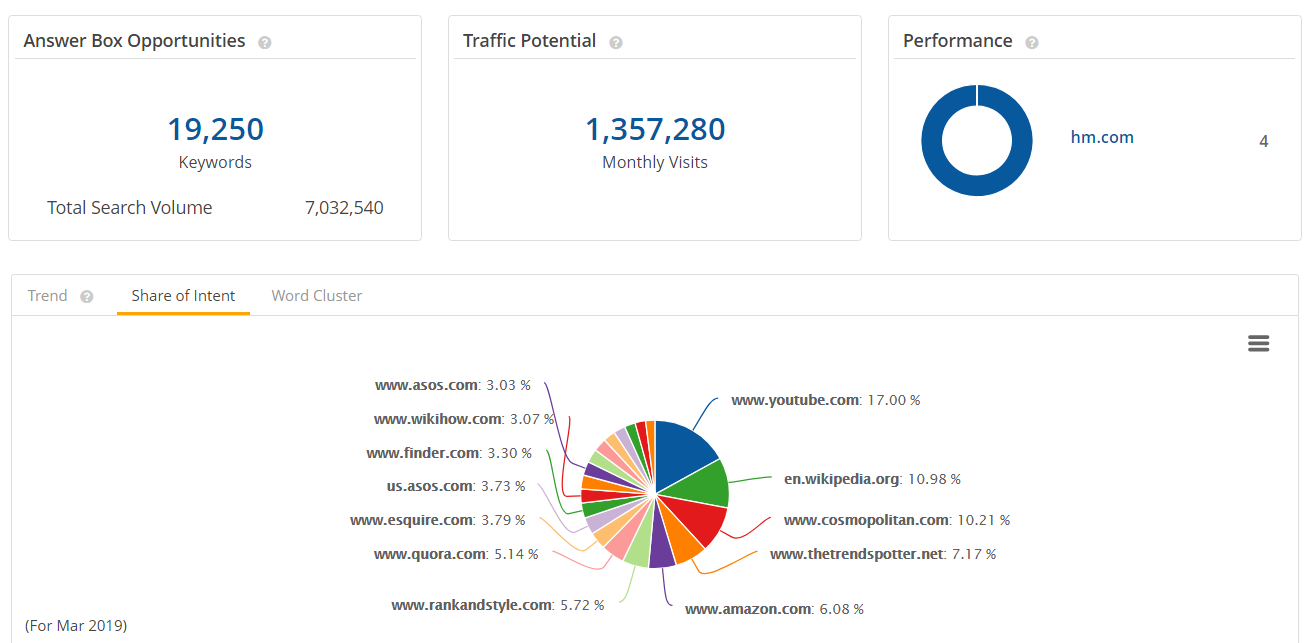Click the Total Search Volume label
This screenshot has width=1316, height=643.
[x=130, y=208]
